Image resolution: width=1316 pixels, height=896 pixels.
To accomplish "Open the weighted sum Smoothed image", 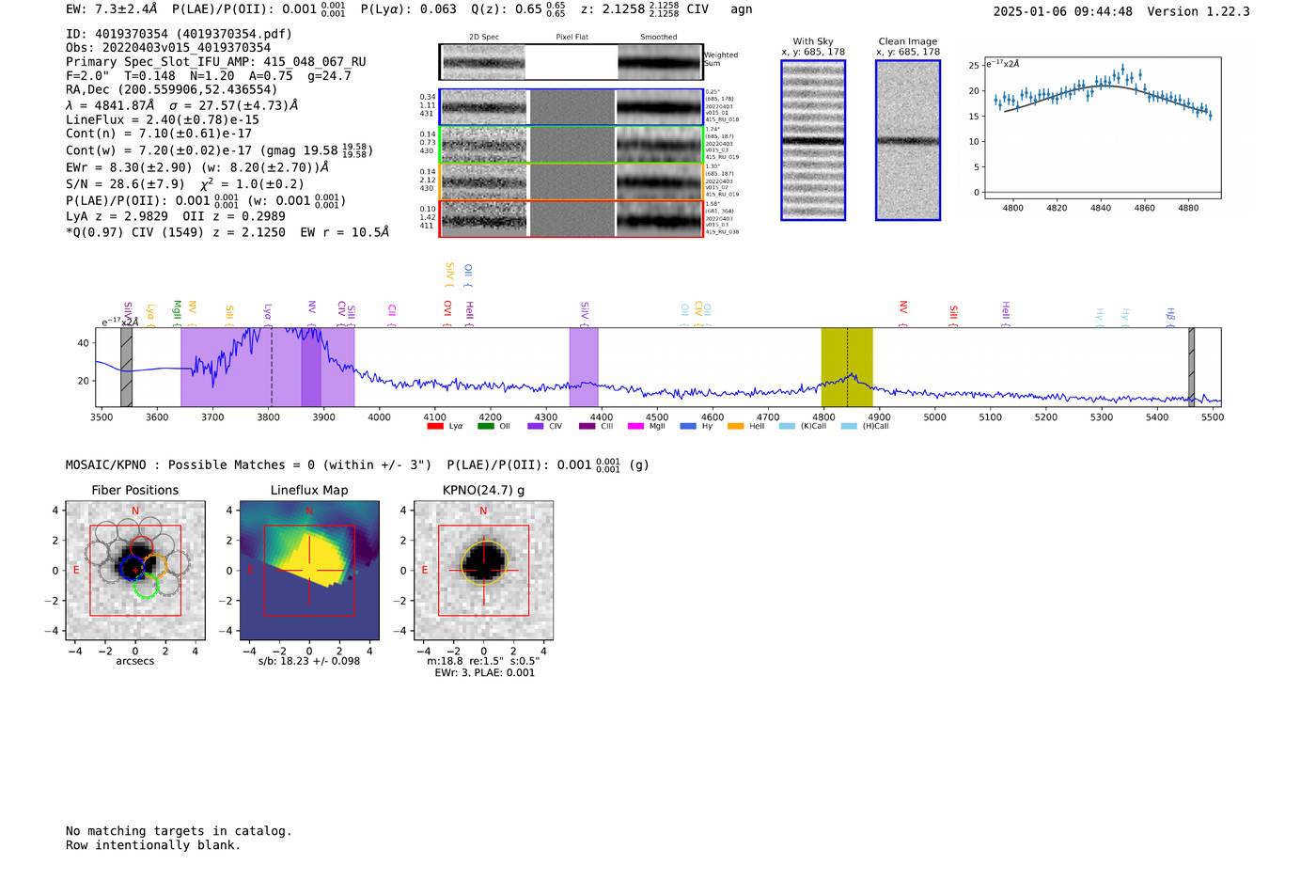I will [659, 62].
